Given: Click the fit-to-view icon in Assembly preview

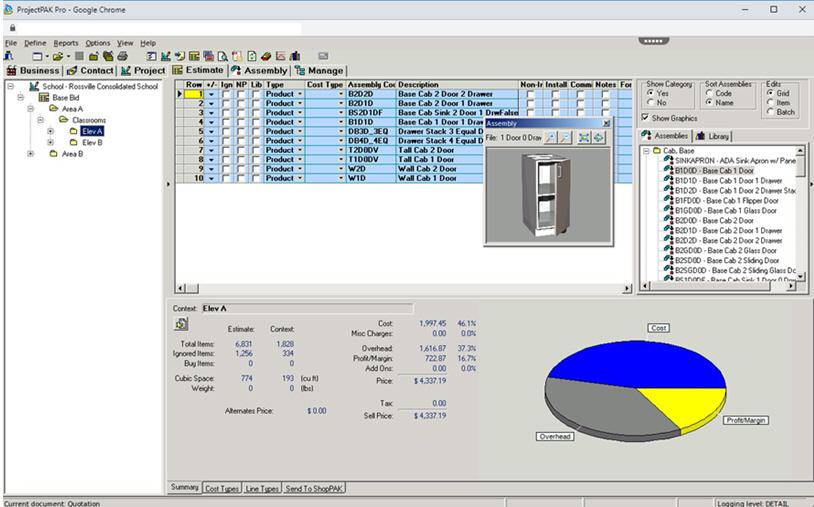Looking at the screenshot, I should click(x=584, y=138).
